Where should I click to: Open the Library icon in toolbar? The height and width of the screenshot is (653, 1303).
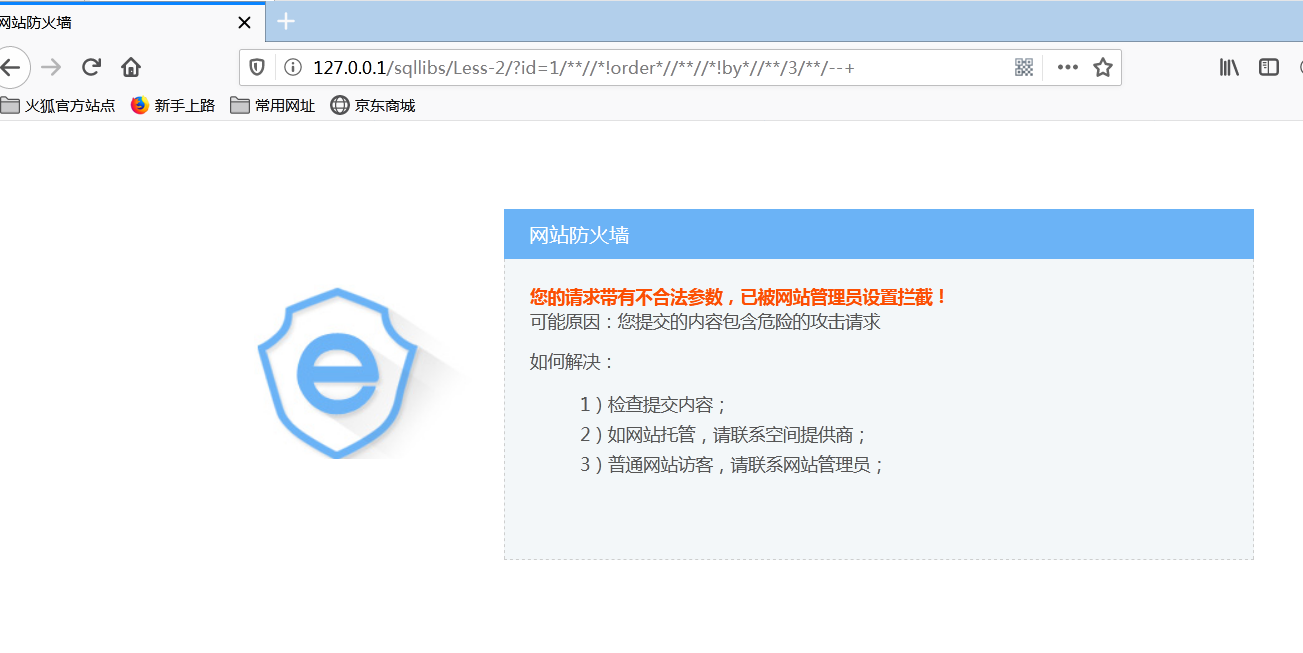tap(1229, 67)
